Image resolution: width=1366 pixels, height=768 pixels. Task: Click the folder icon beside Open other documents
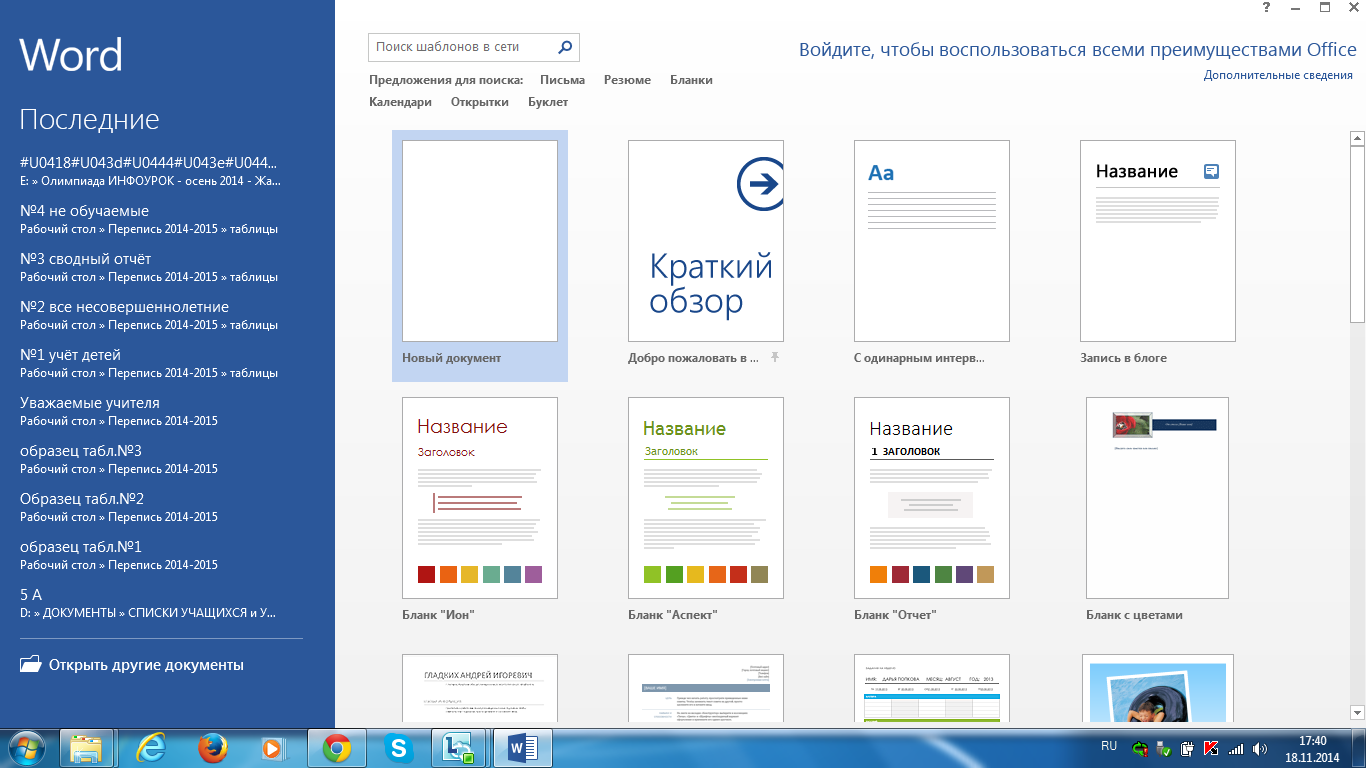pyautogui.click(x=31, y=664)
